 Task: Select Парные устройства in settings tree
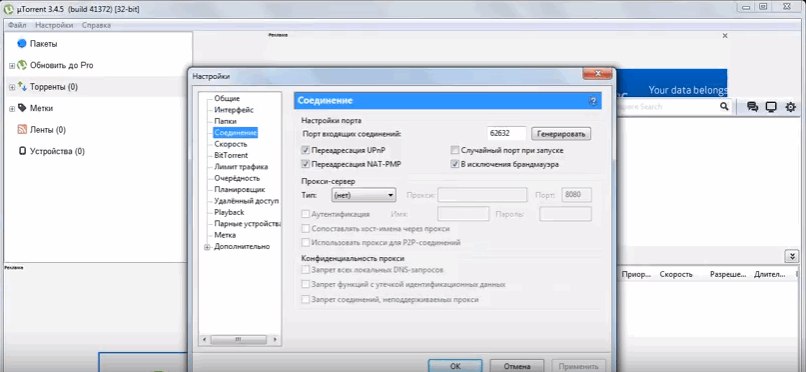pyautogui.click(x=247, y=224)
